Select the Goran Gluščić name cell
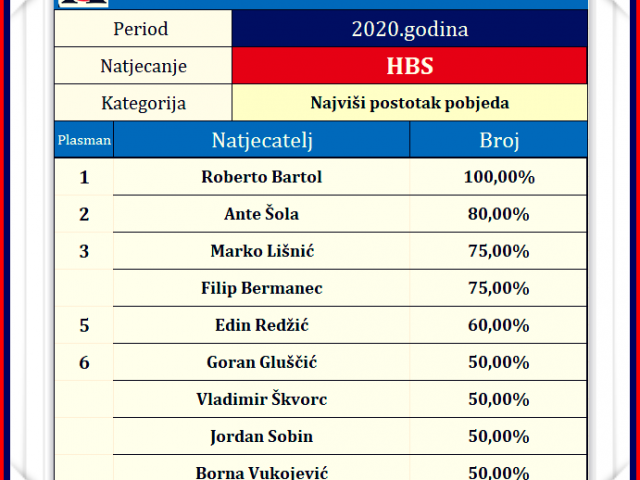 [x=262, y=363]
